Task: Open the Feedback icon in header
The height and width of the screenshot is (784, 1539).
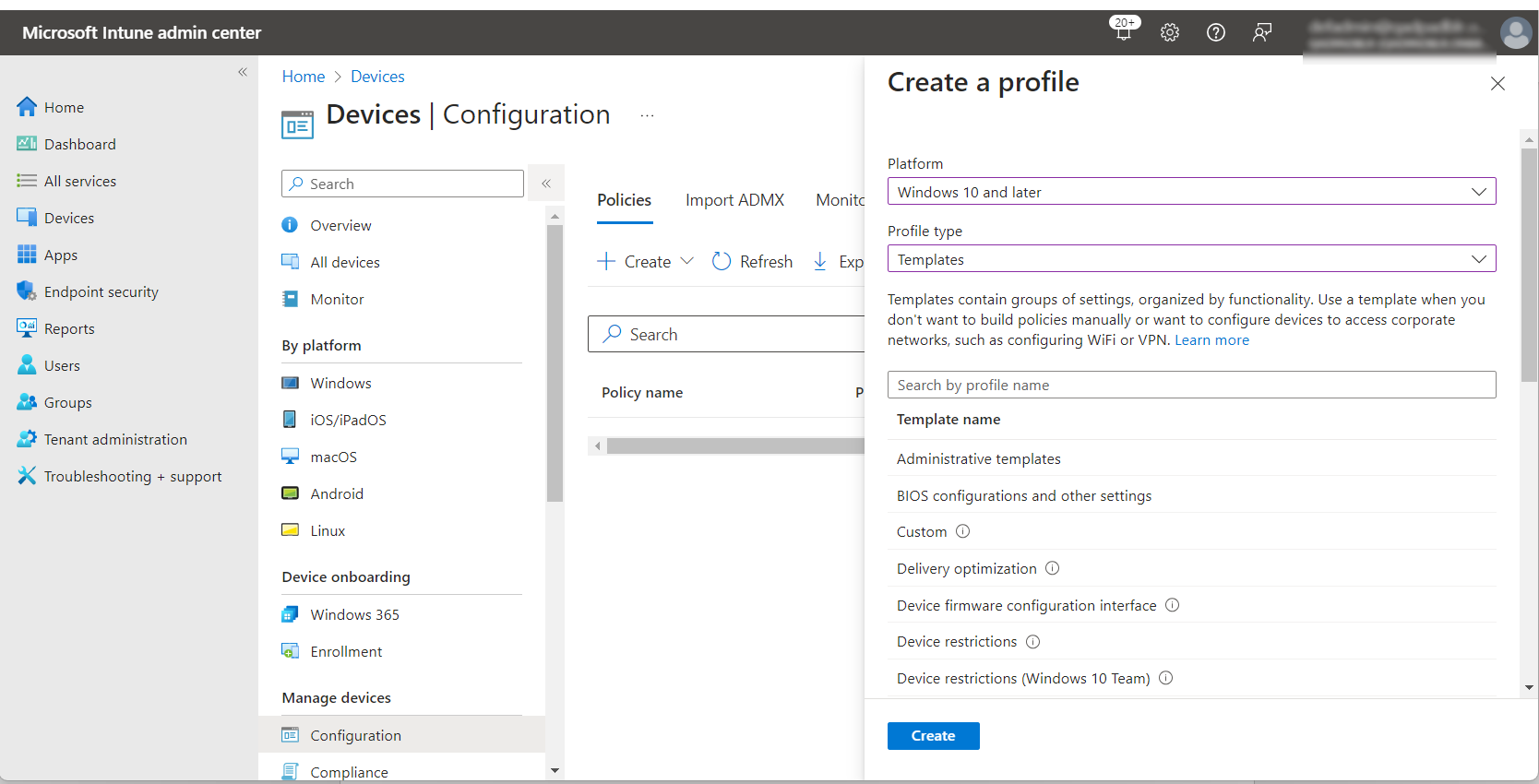Action: coord(1262,32)
